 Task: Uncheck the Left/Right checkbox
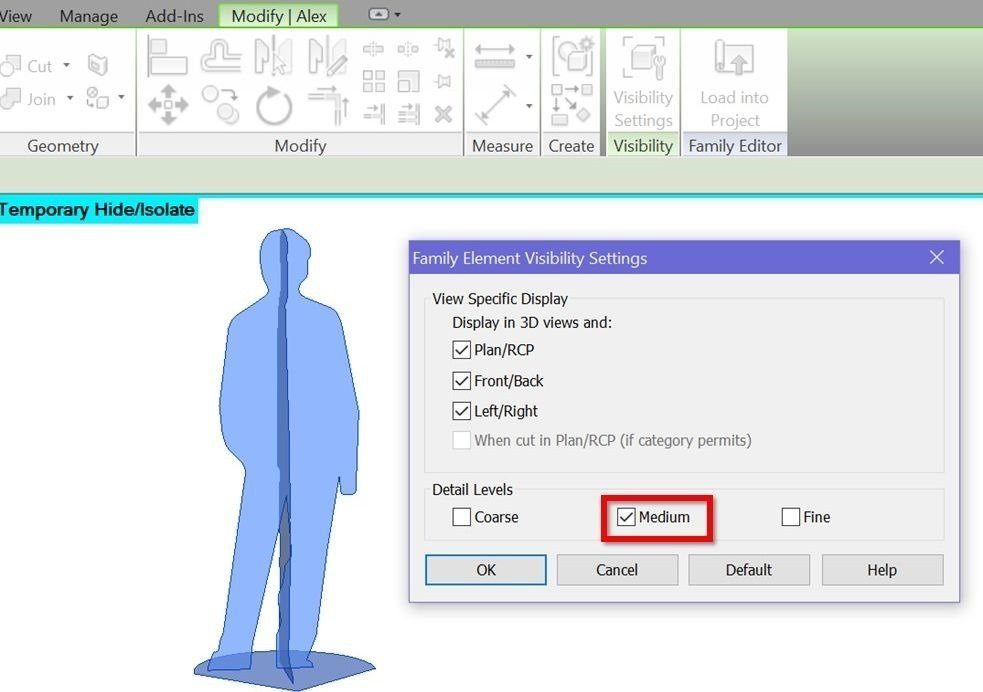pos(461,411)
